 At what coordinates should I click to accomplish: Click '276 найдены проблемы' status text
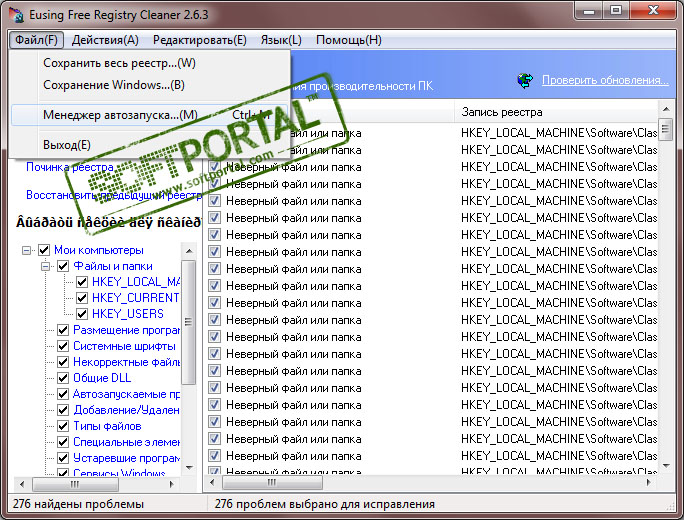pos(78,504)
